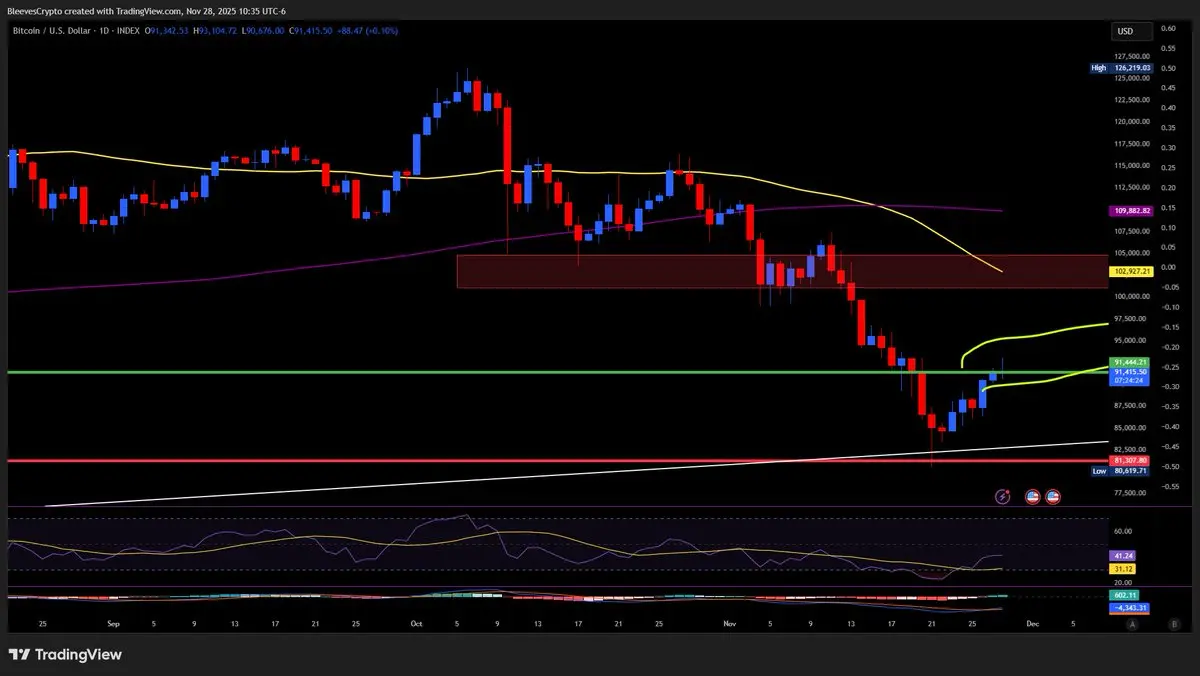Click the 112,500.00 price axis label

point(1133,187)
